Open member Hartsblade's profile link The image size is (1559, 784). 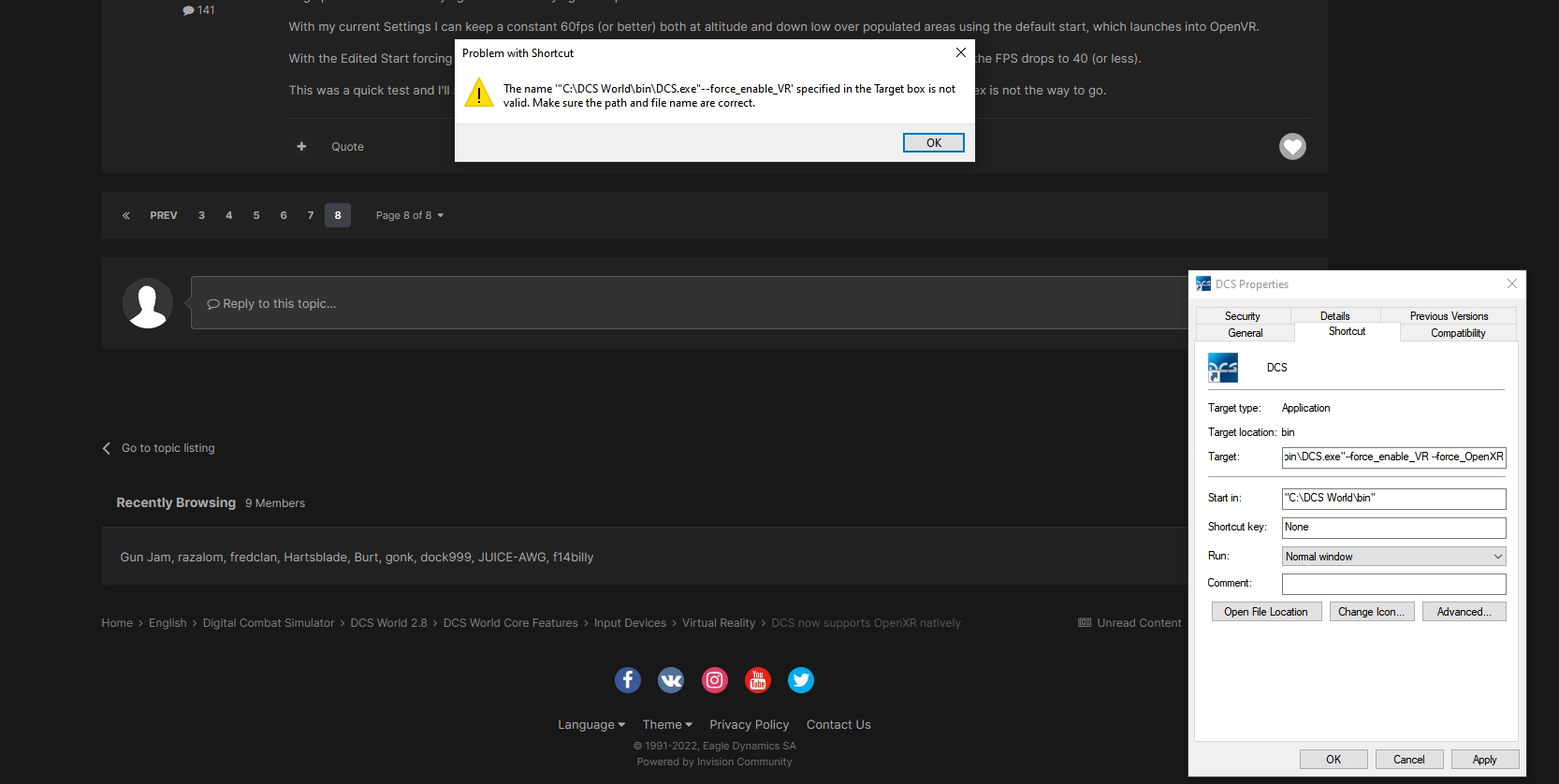pos(315,557)
